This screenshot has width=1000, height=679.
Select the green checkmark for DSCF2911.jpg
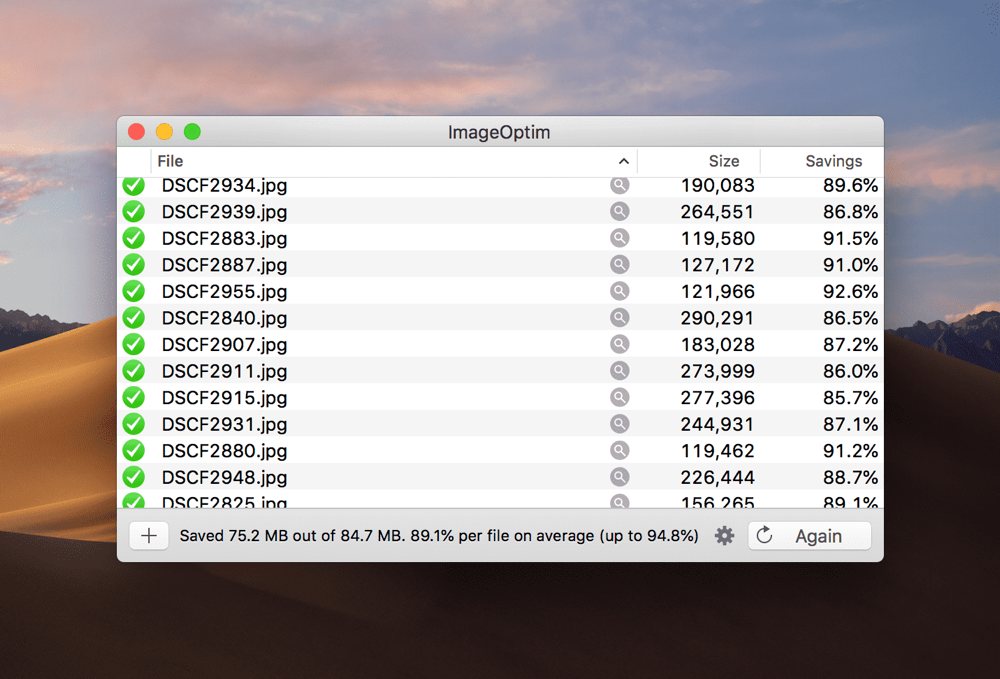(133, 370)
